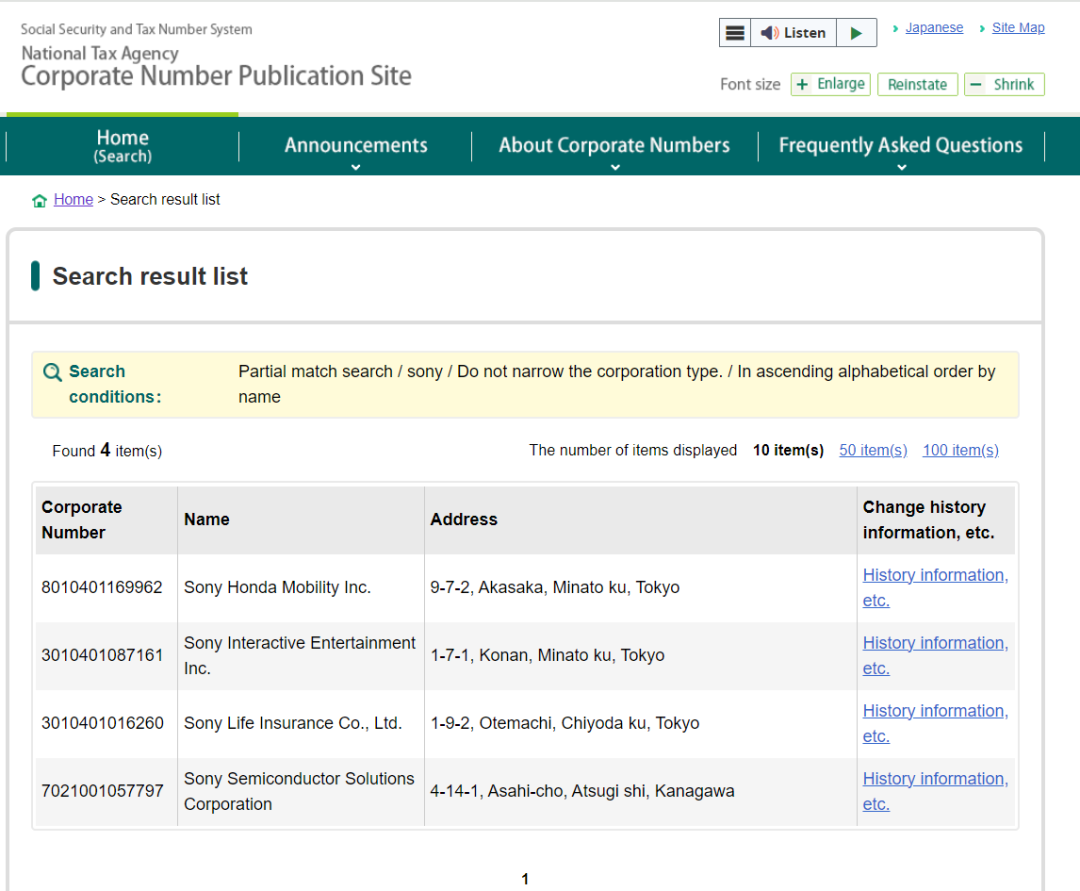1080x891 pixels.
Task: Click the Address column header
Action: tap(641, 520)
